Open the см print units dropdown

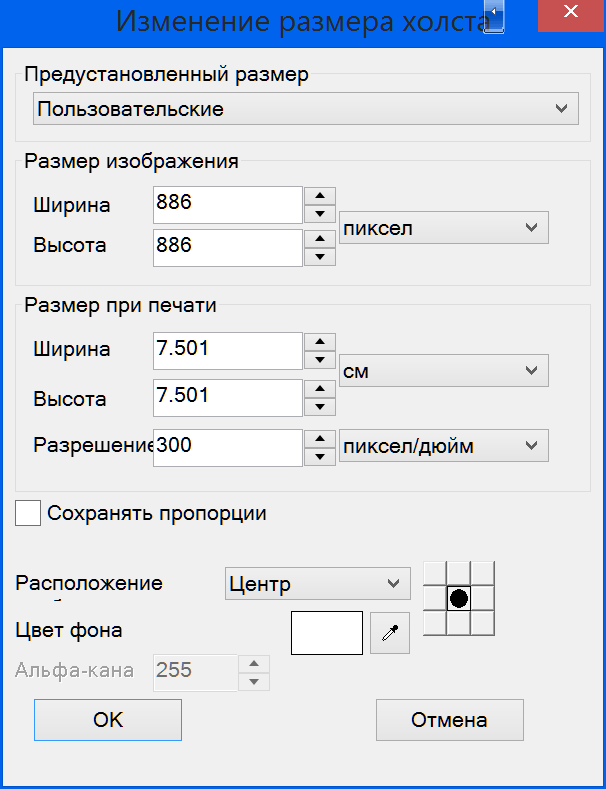[444, 371]
